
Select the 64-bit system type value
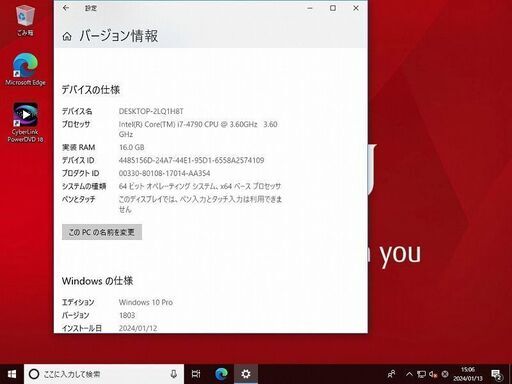200,186
